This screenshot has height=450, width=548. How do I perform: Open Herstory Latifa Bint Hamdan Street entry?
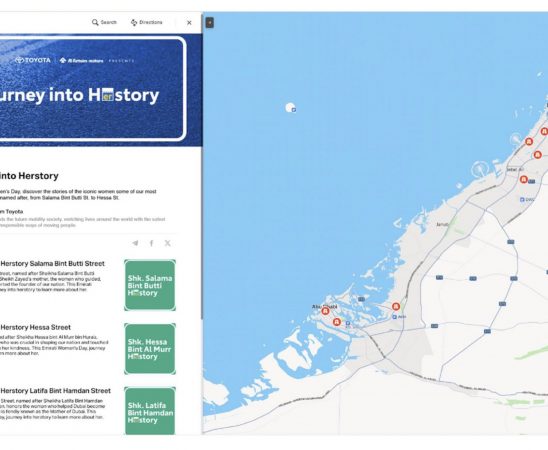56,391
